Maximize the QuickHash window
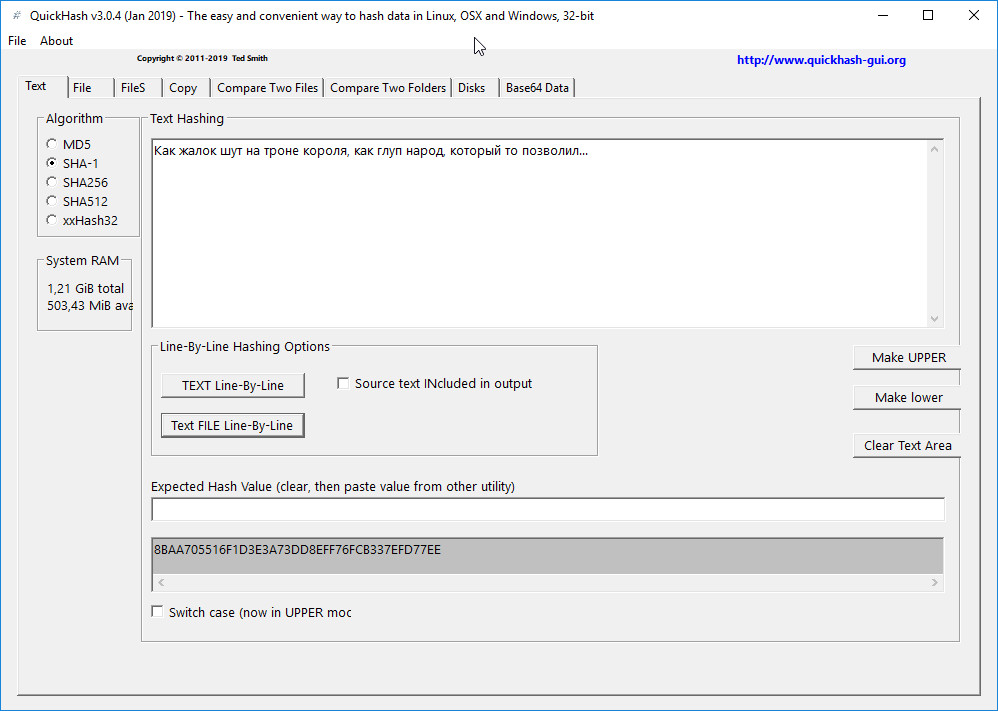This screenshot has height=711, width=998. (x=928, y=15)
